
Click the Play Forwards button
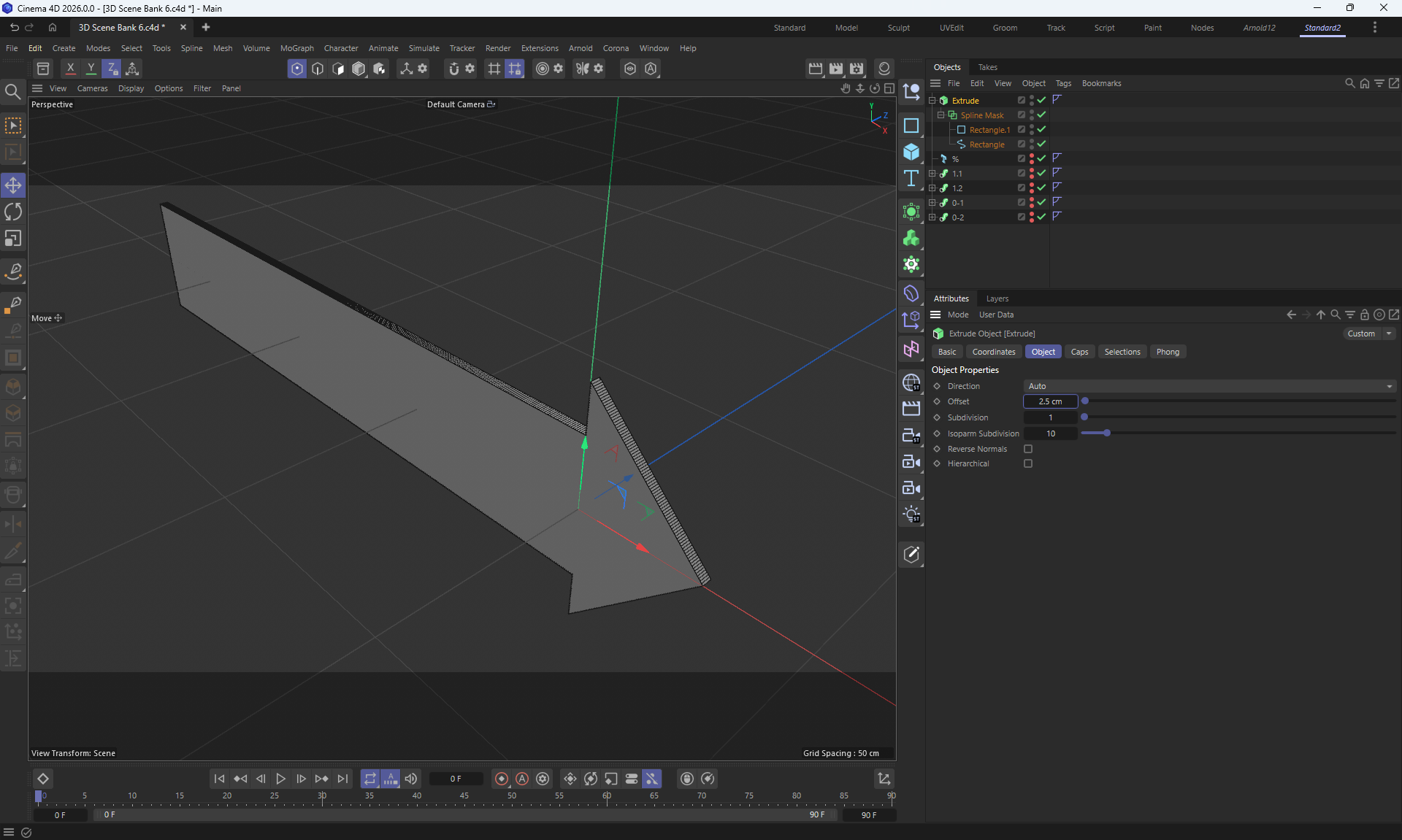[x=280, y=779]
